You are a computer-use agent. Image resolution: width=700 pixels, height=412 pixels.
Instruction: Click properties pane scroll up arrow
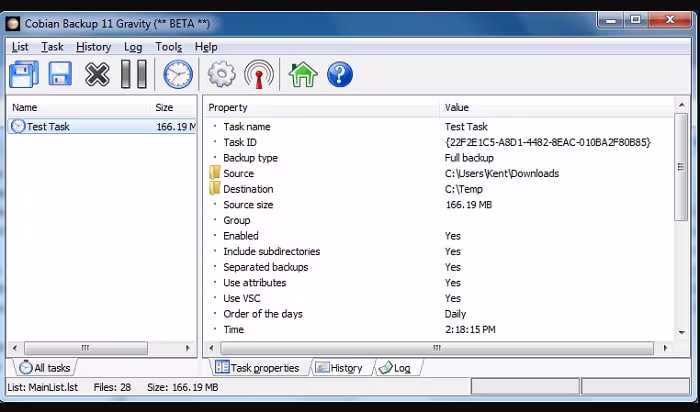point(681,105)
